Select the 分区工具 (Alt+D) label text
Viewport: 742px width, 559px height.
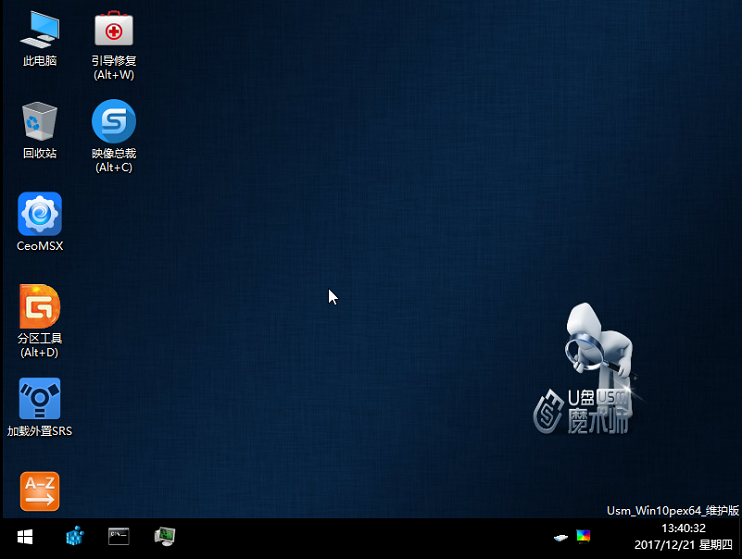click(40, 345)
